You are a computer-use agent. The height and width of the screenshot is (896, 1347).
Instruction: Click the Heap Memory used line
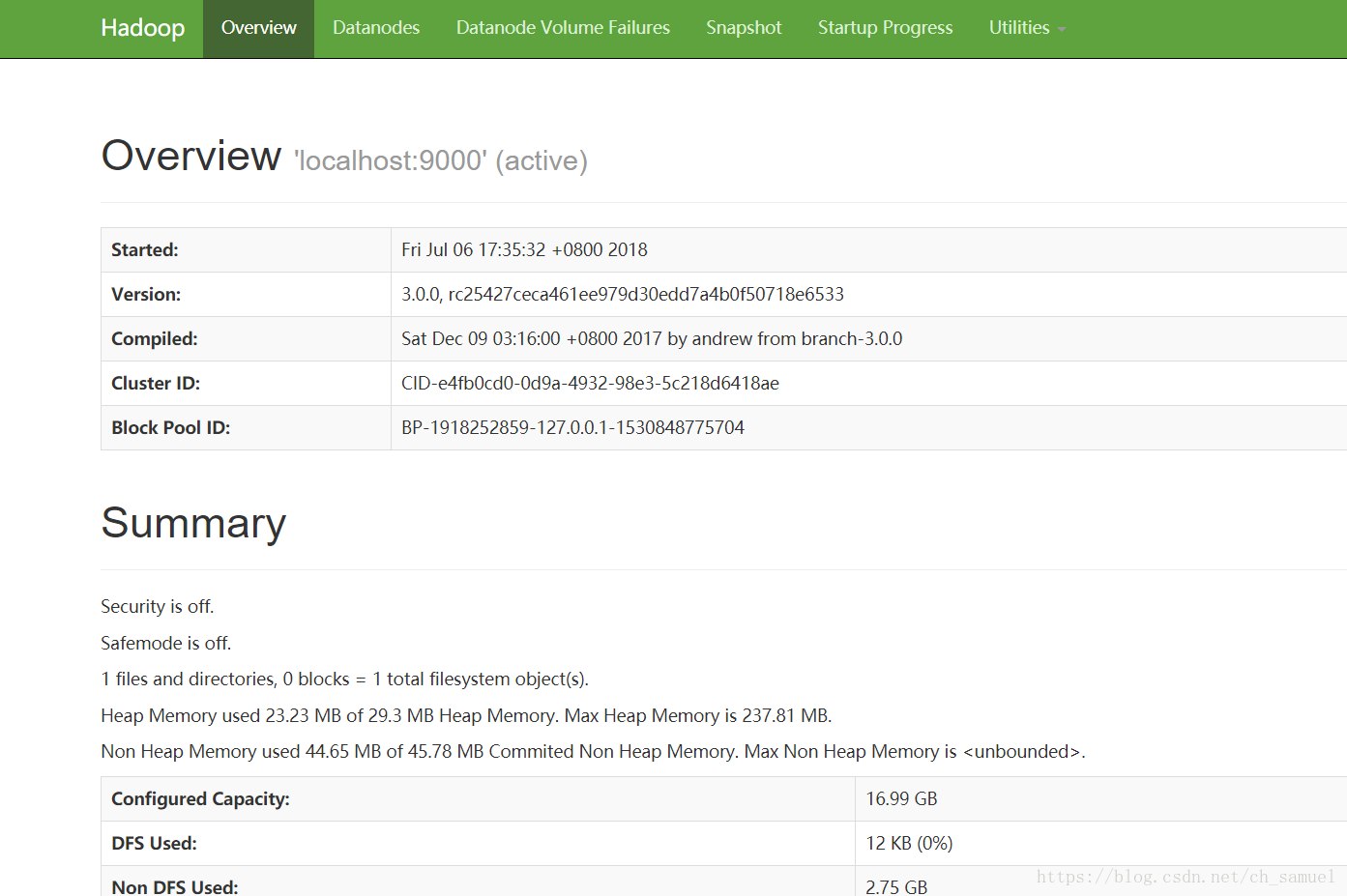point(466,716)
